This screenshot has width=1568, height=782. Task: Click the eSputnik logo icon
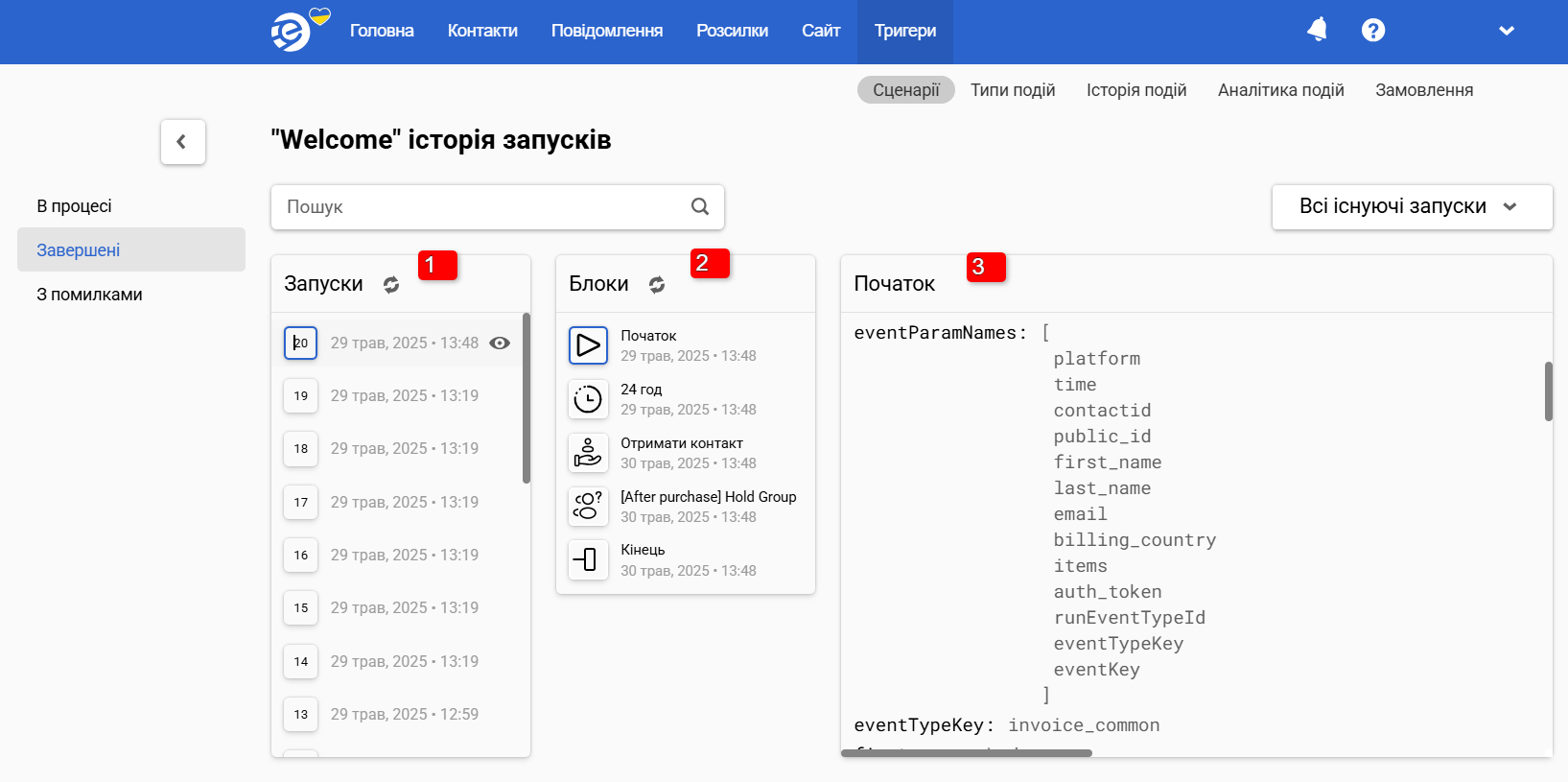click(x=292, y=32)
